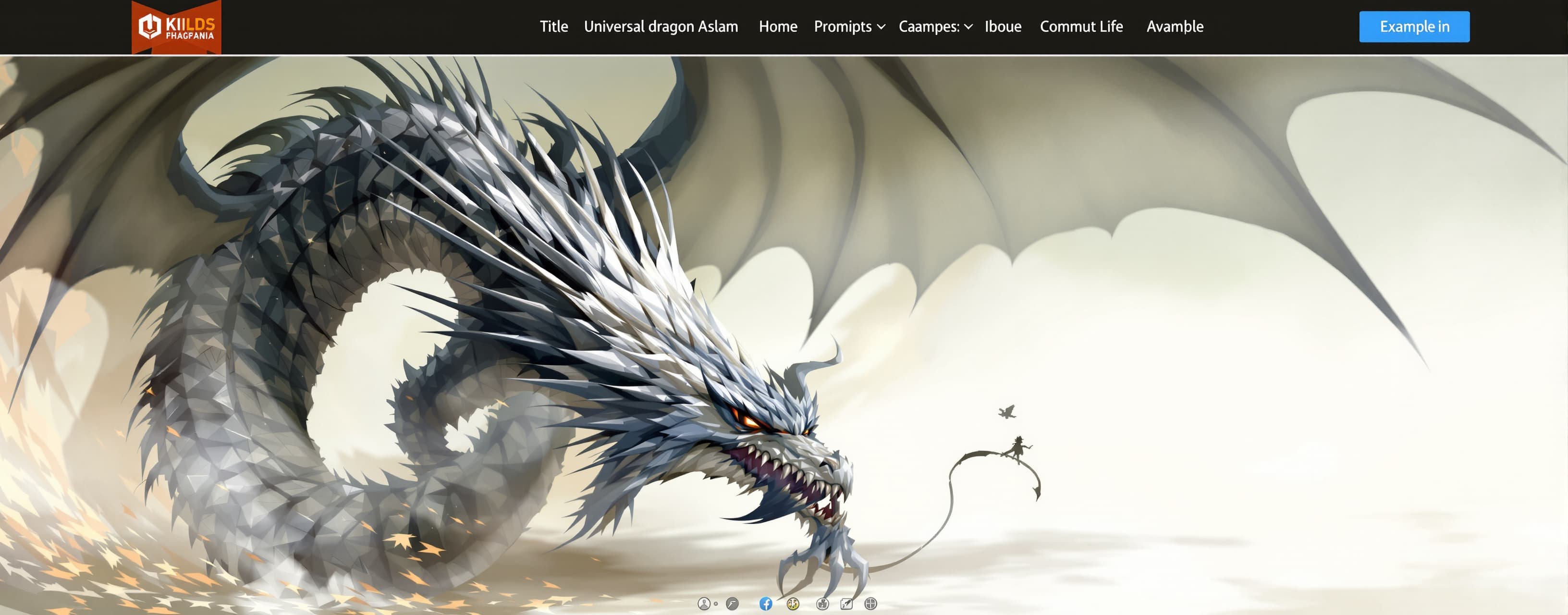Go to Universal dragon Aslam
The image size is (1568, 615).
point(661,27)
